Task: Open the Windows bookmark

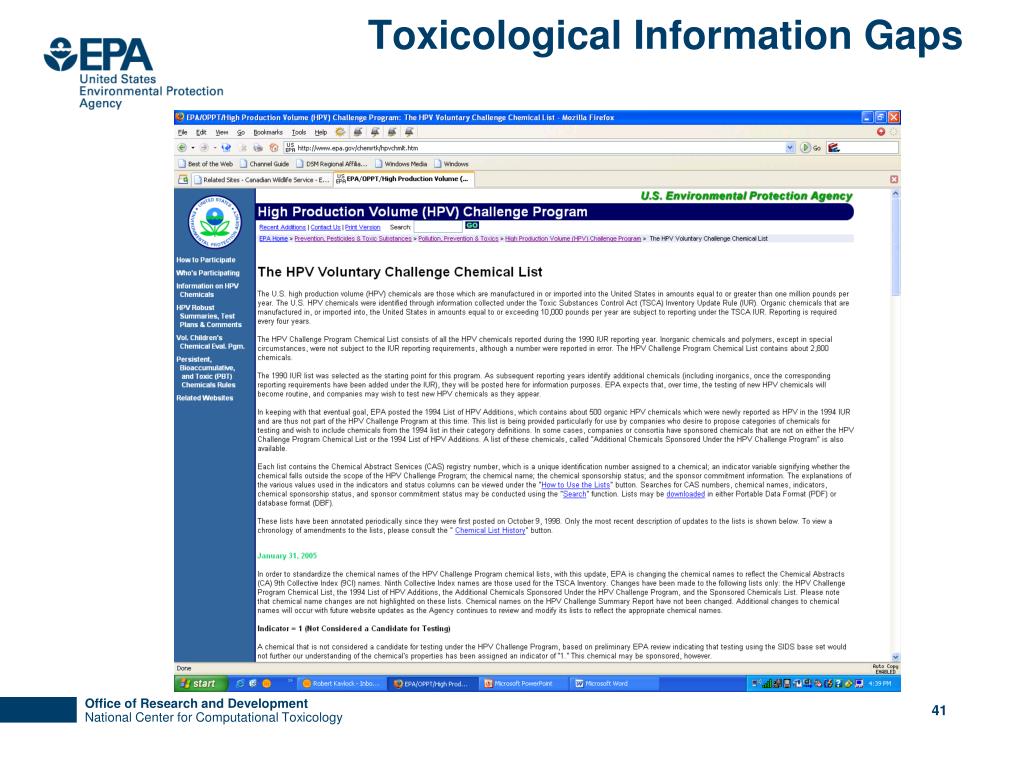Action: coord(451,164)
